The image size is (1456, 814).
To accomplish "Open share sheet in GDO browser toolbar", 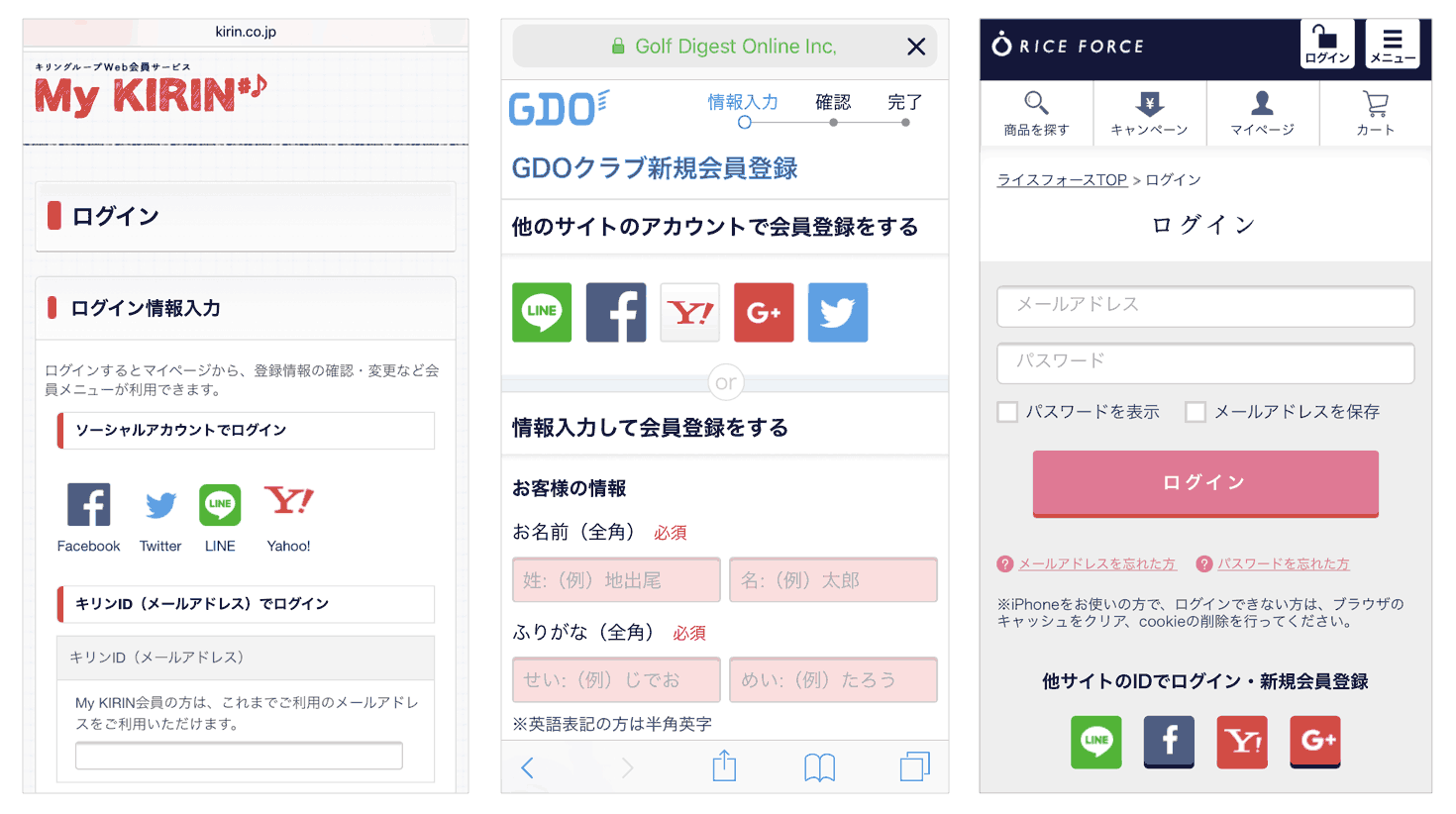I will [725, 765].
